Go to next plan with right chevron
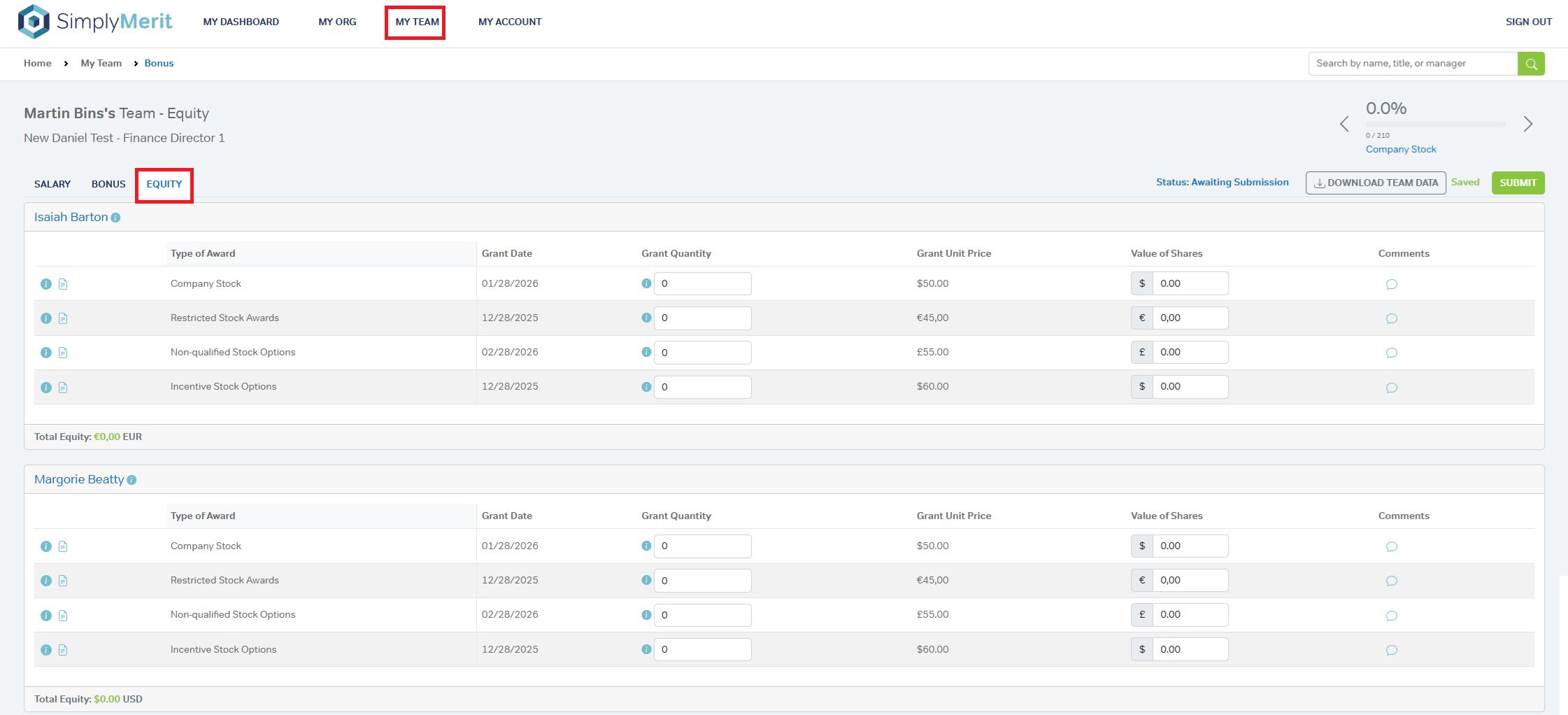1568x715 pixels. click(1527, 125)
